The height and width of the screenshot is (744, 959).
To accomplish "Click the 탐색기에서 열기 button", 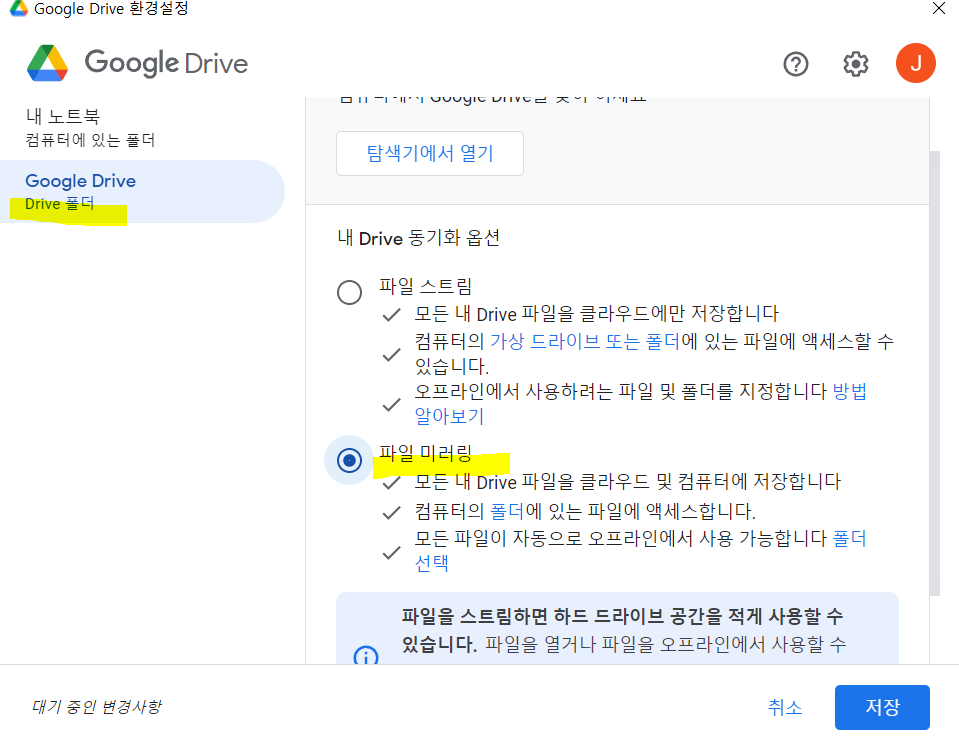I will 429,154.
